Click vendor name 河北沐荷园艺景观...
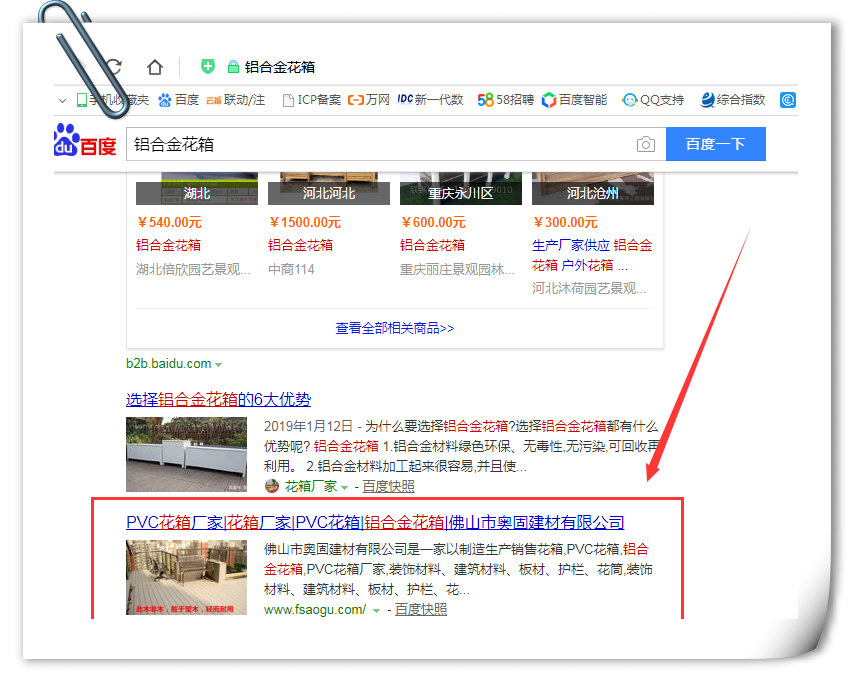The image size is (854, 682). pyautogui.click(x=589, y=288)
